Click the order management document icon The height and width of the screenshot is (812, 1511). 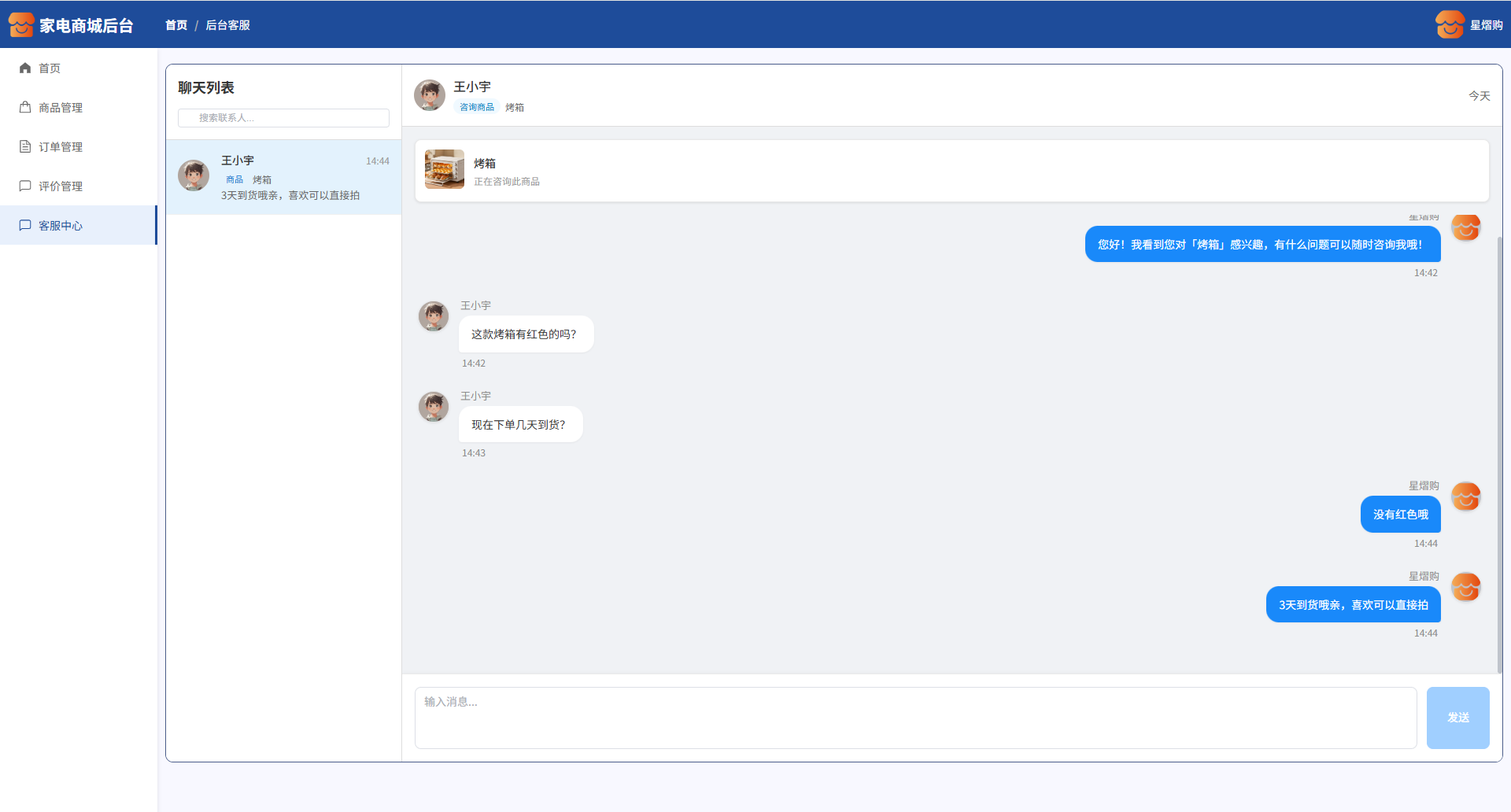pyautogui.click(x=25, y=147)
